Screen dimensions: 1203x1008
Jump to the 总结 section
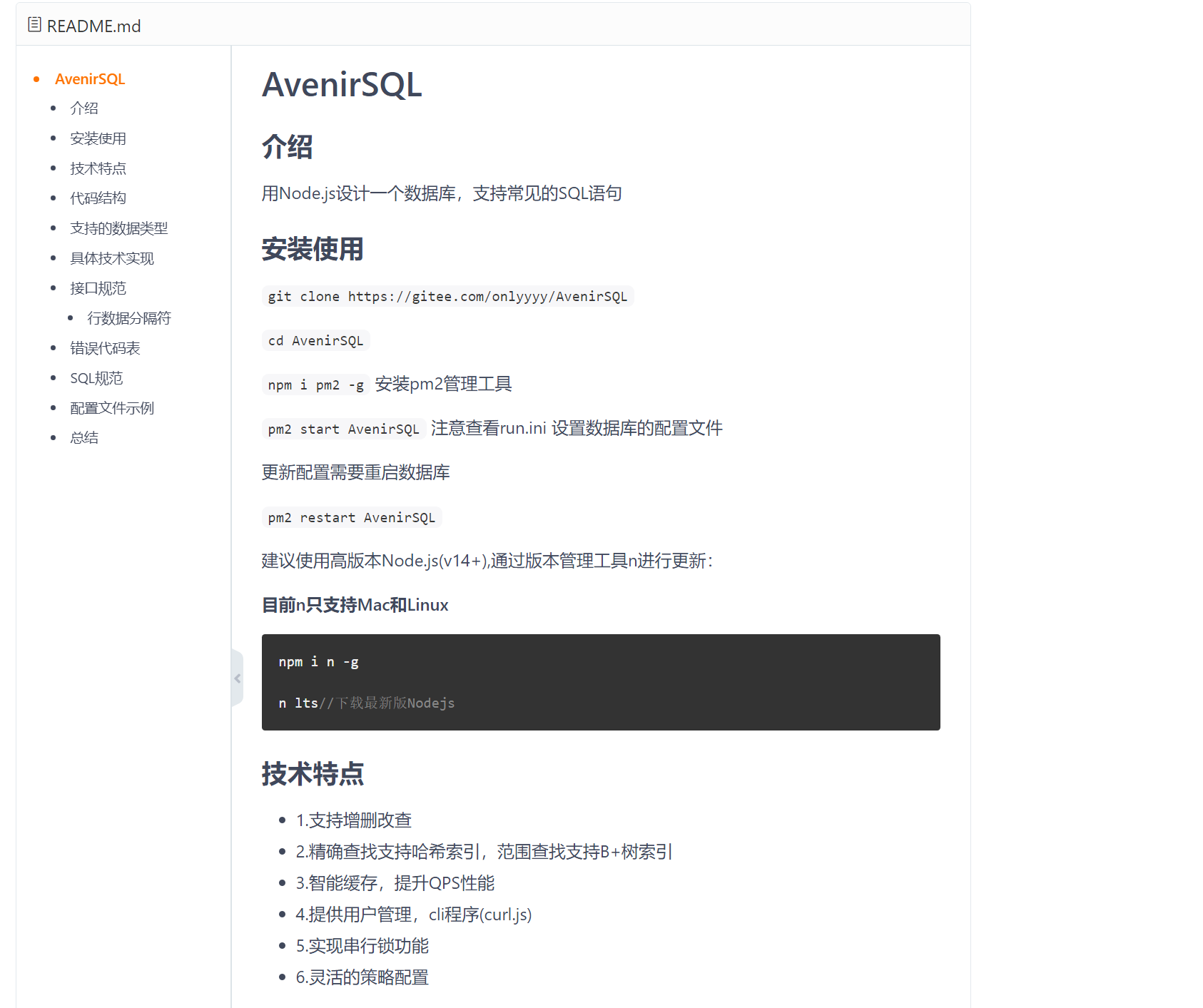click(x=84, y=438)
